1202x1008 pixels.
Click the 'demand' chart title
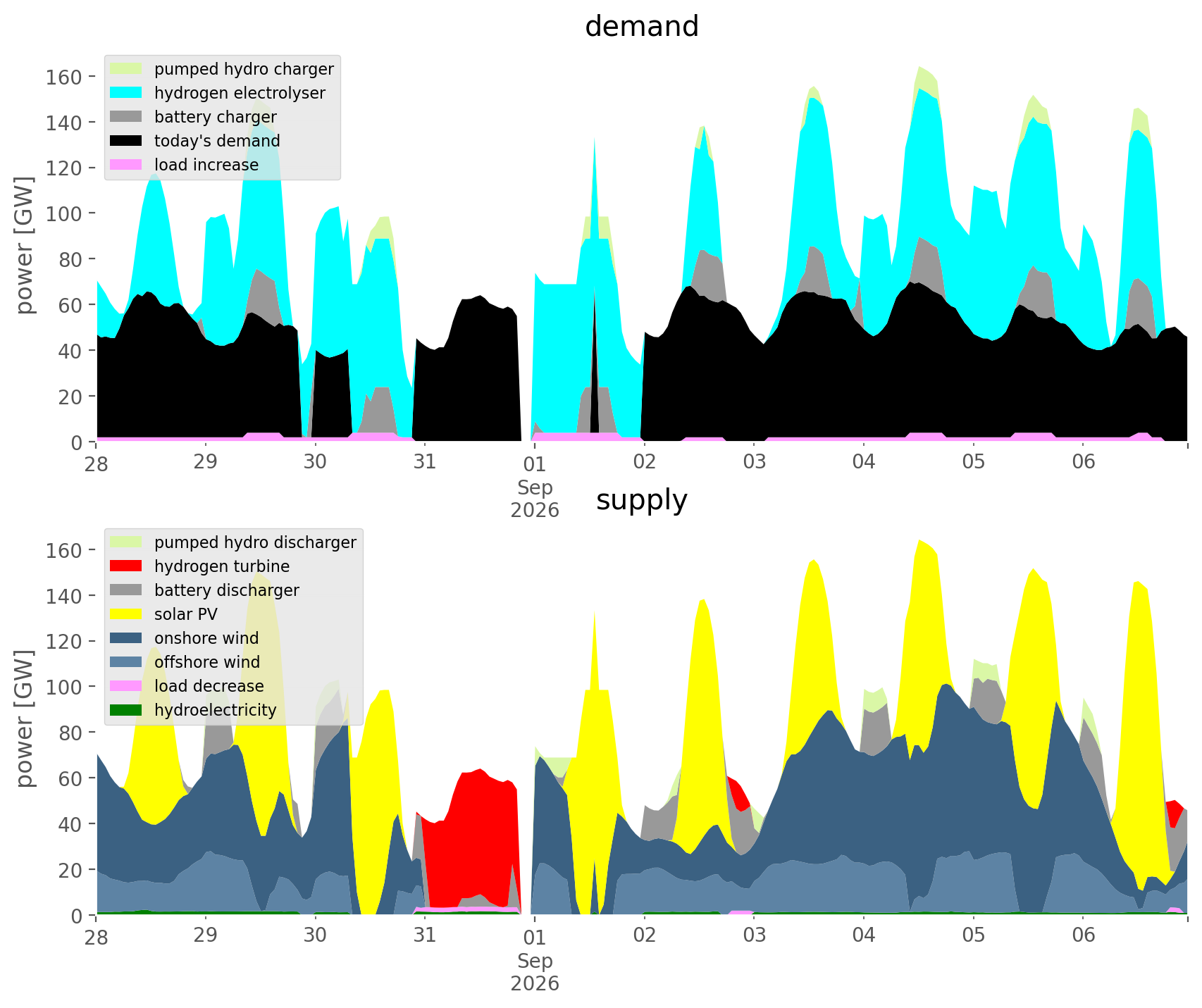[642, 27]
